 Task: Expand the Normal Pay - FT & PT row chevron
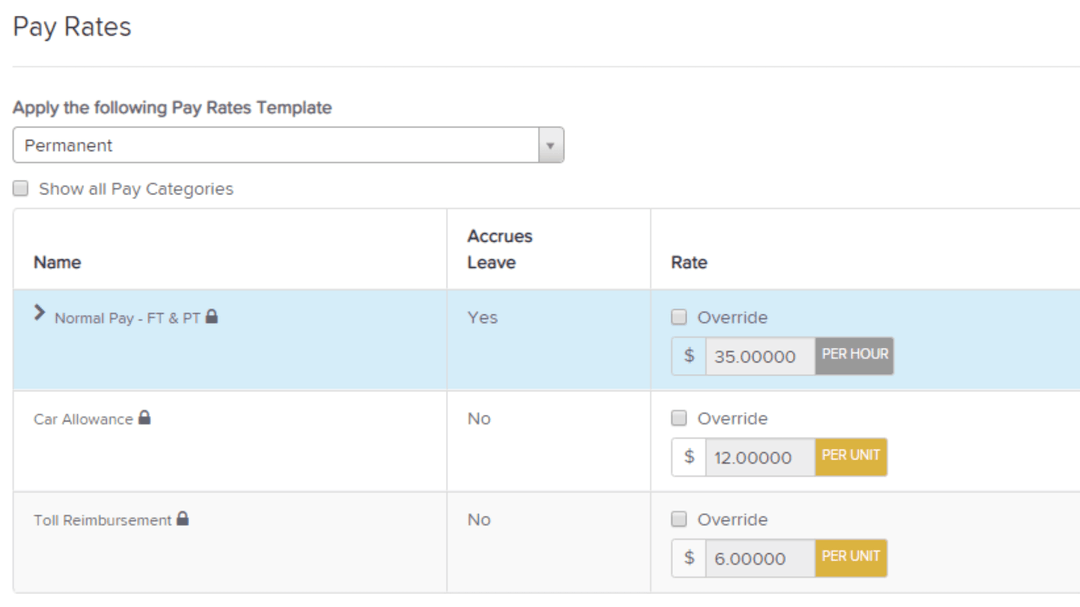pyautogui.click(x=40, y=313)
